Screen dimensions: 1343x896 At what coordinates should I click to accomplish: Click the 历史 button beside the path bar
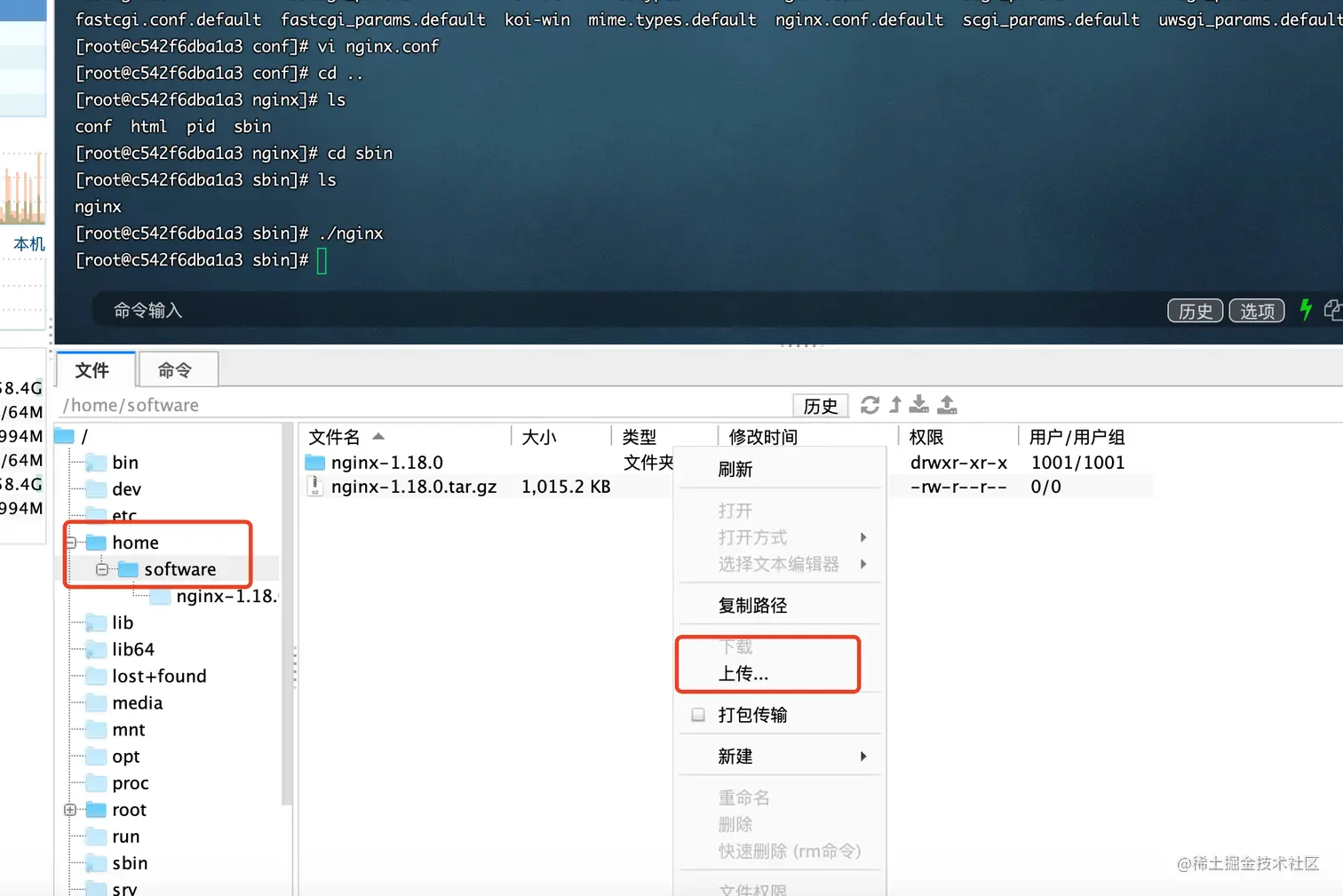(x=820, y=406)
